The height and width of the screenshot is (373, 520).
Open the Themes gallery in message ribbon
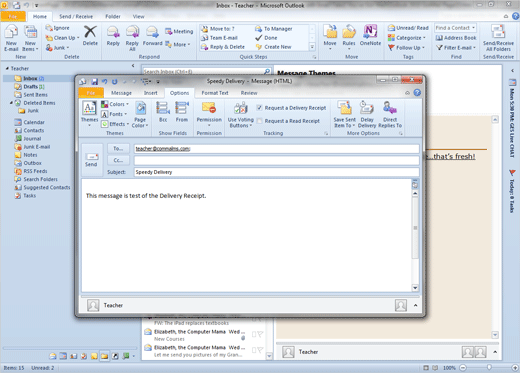(89, 114)
